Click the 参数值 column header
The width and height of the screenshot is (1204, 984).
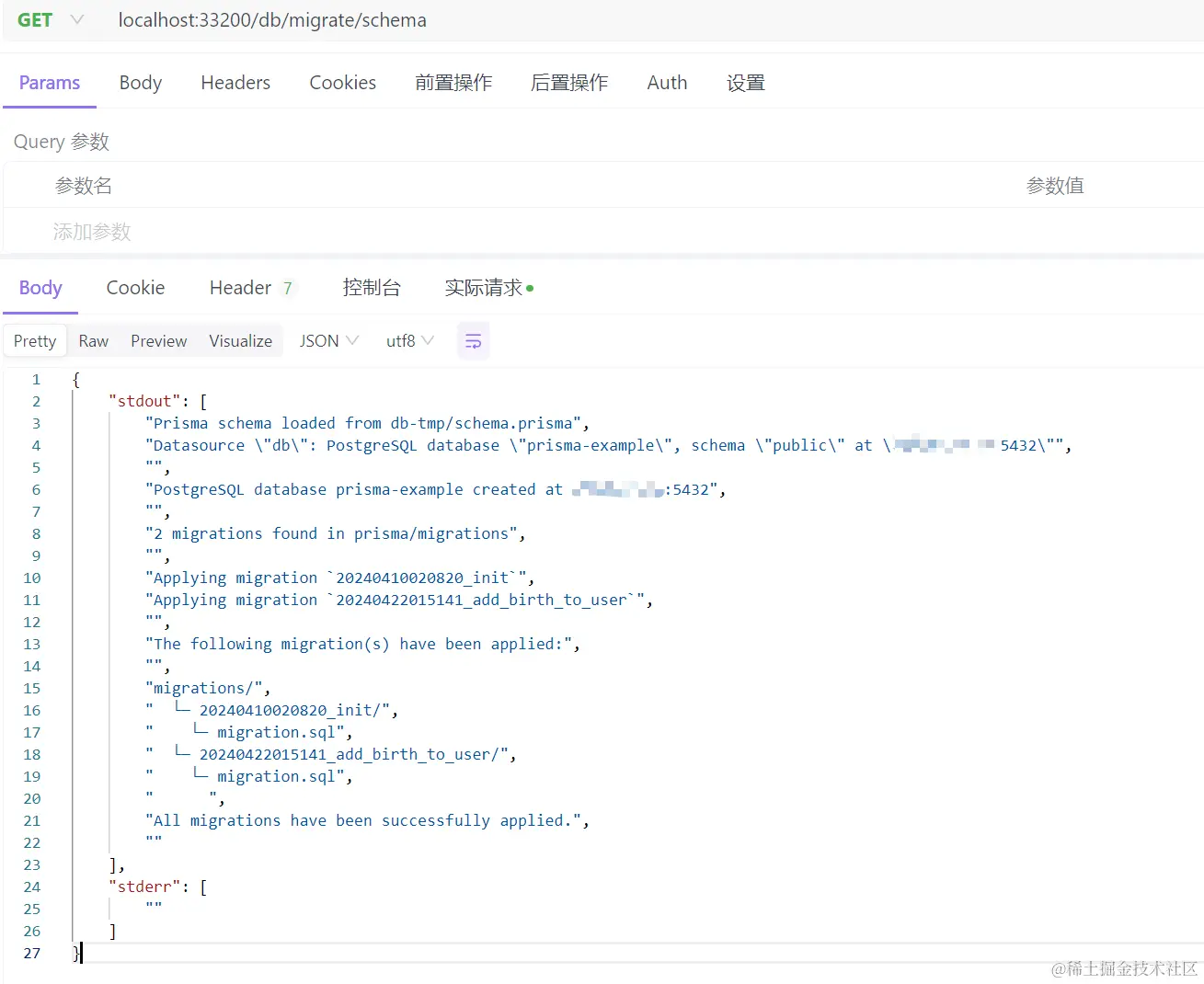(1055, 186)
